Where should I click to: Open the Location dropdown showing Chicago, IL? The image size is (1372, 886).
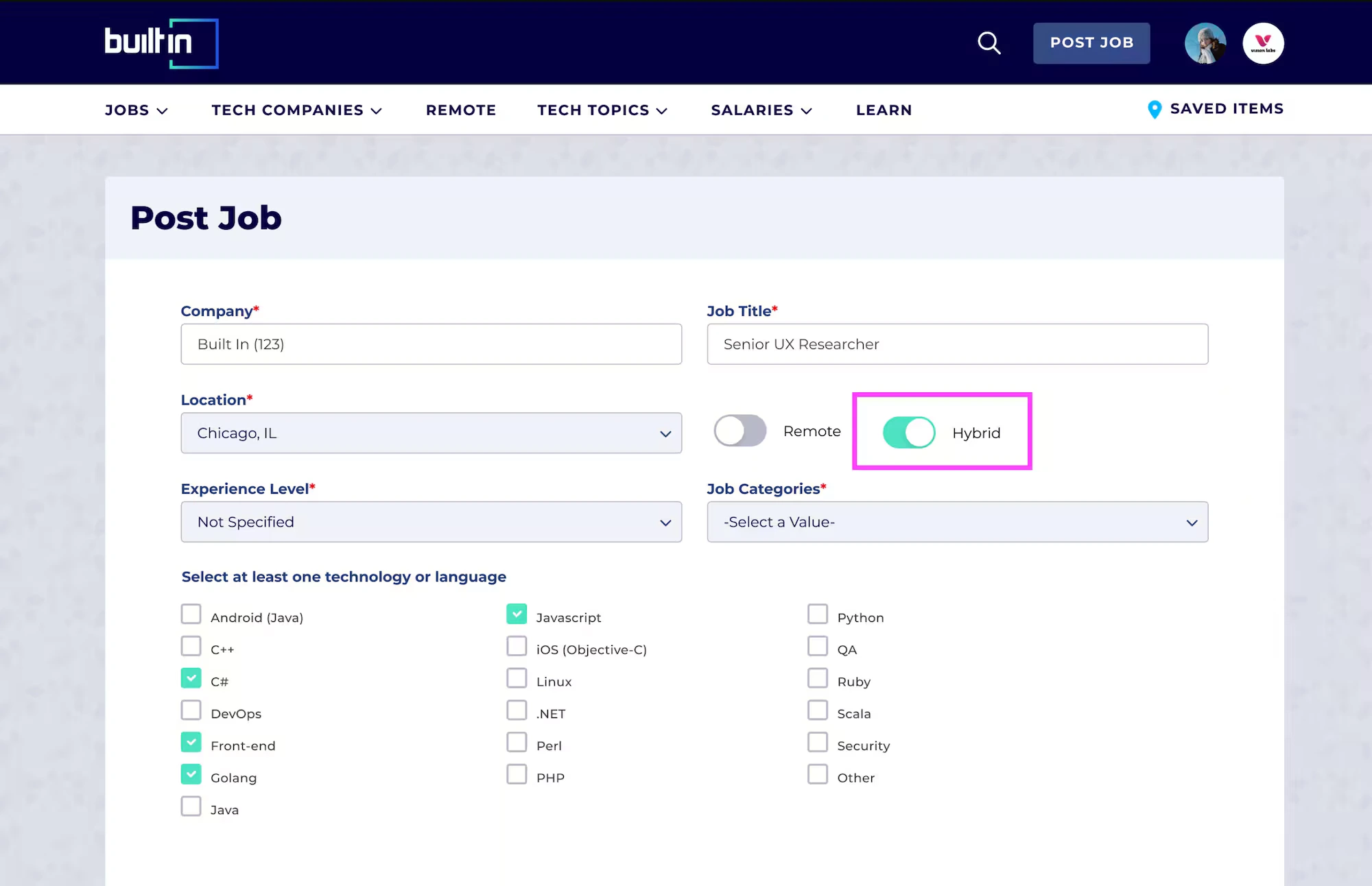coord(431,433)
